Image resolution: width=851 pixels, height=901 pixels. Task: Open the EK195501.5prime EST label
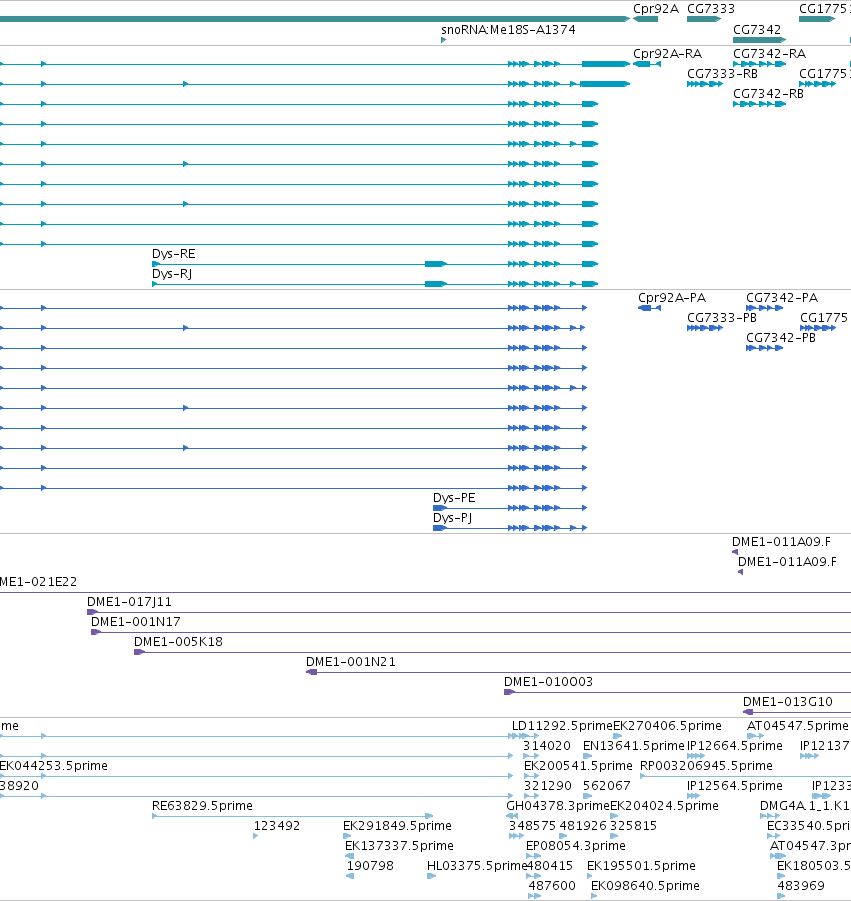[x=641, y=866]
